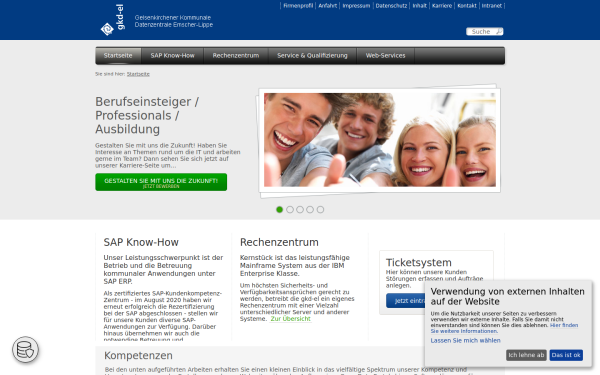Select the second slider dot

click(x=290, y=209)
